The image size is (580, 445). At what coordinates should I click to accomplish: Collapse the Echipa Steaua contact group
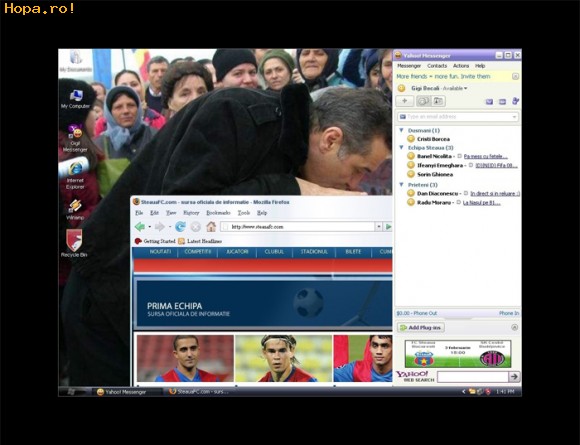tap(401, 147)
